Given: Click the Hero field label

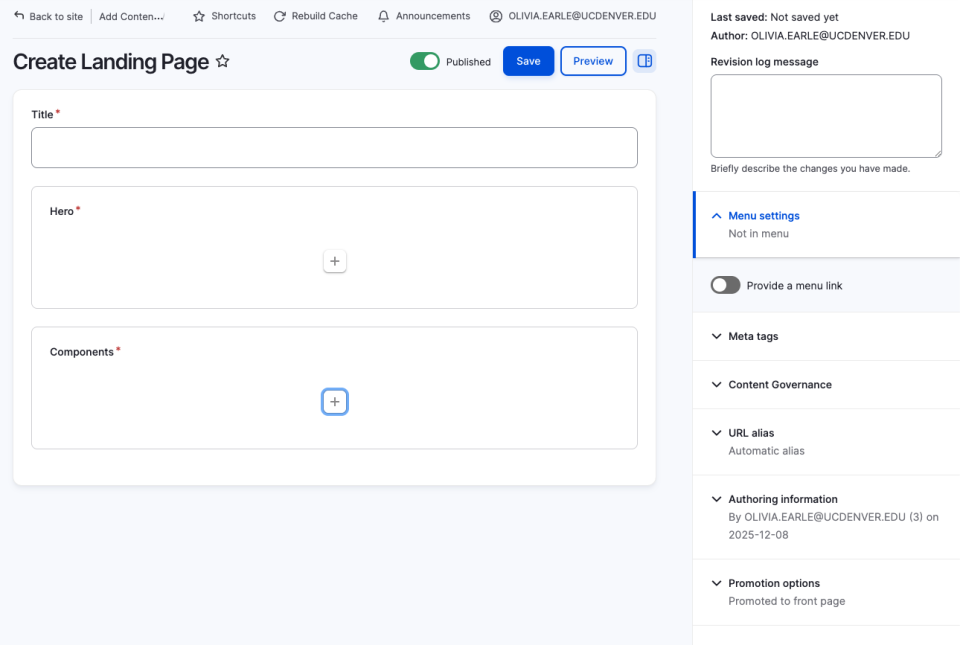Looking at the screenshot, I should pyautogui.click(x=62, y=212).
